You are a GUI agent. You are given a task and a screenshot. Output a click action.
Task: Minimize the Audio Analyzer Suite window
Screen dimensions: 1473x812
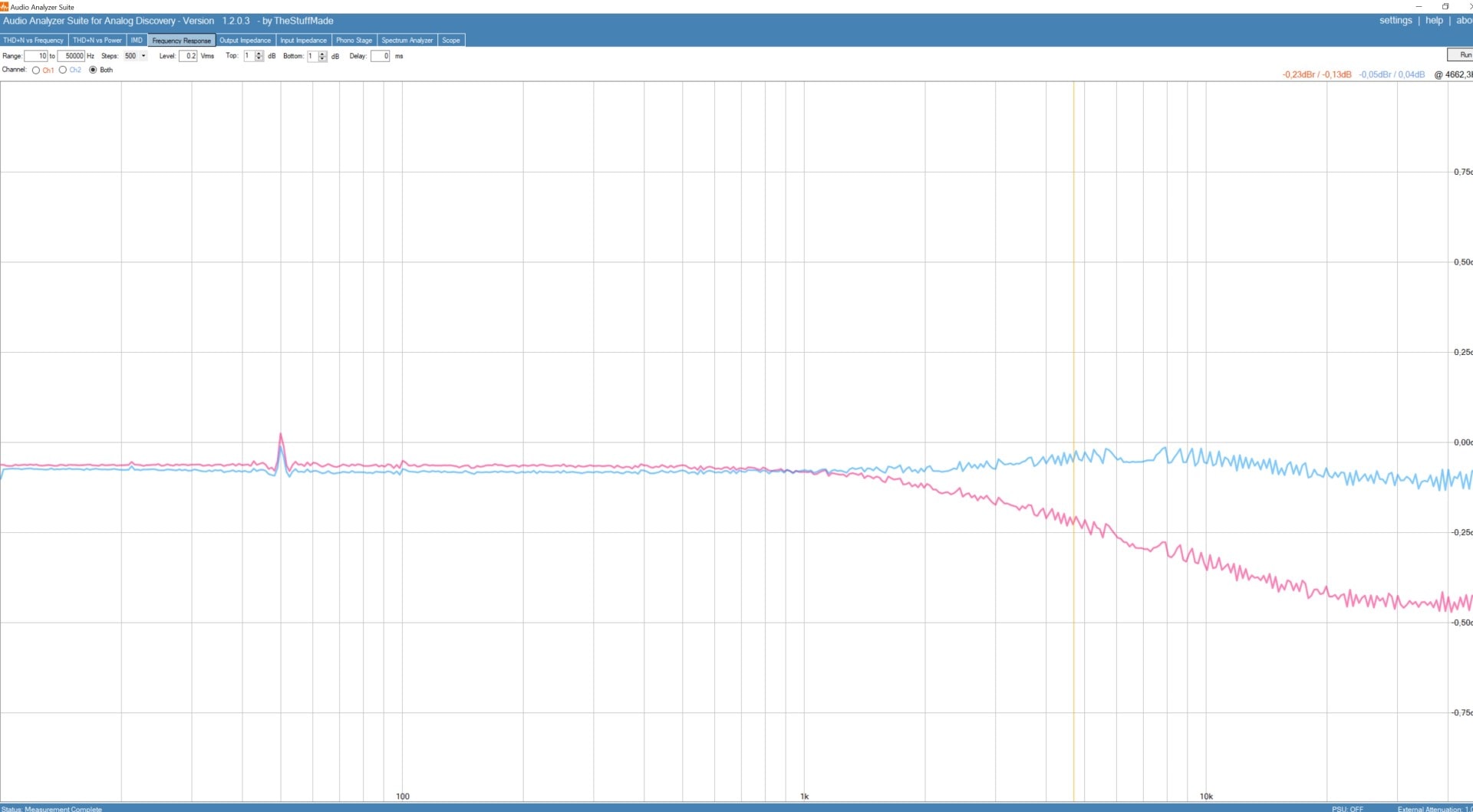[1419, 6]
